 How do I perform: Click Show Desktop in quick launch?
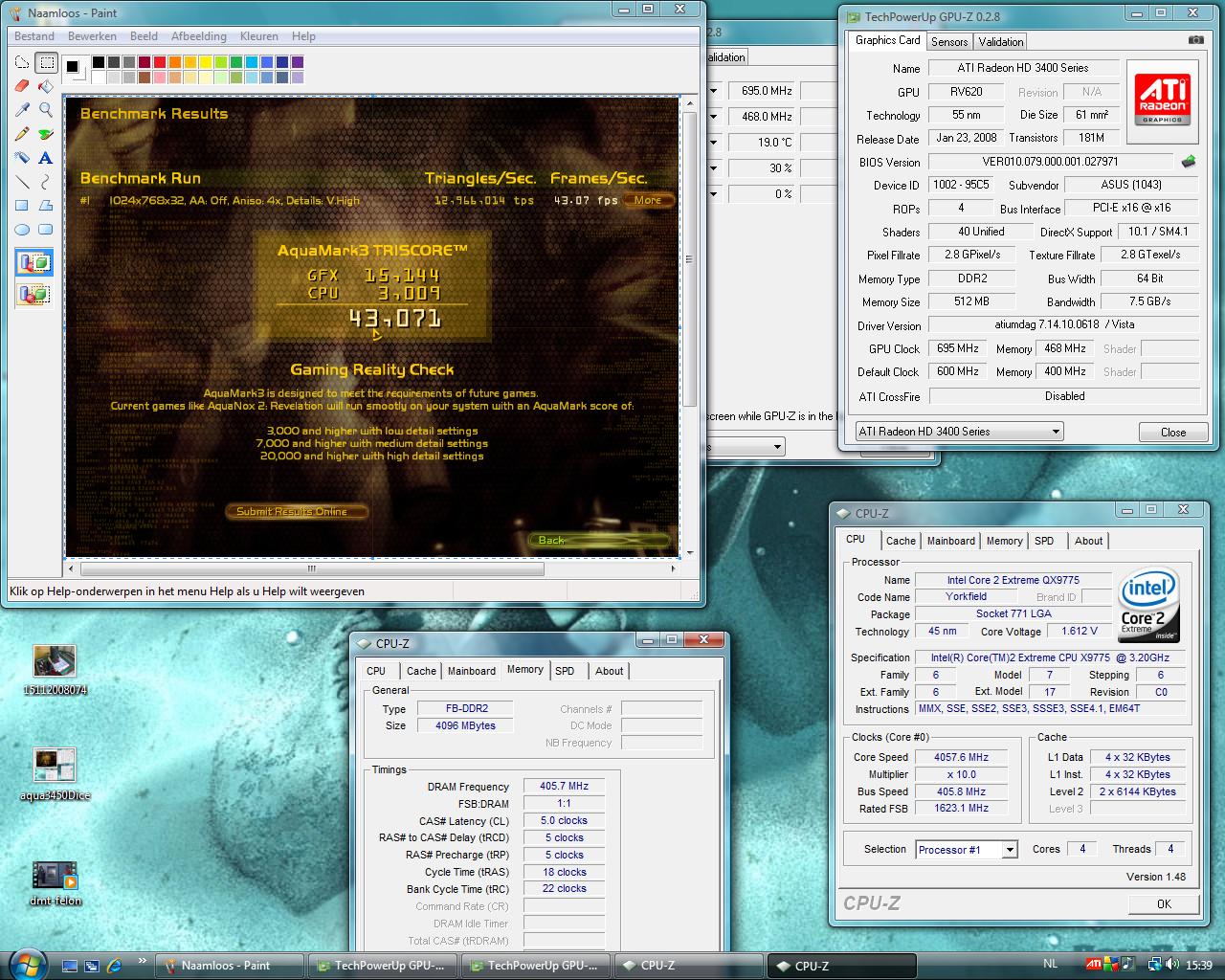(x=70, y=966)
